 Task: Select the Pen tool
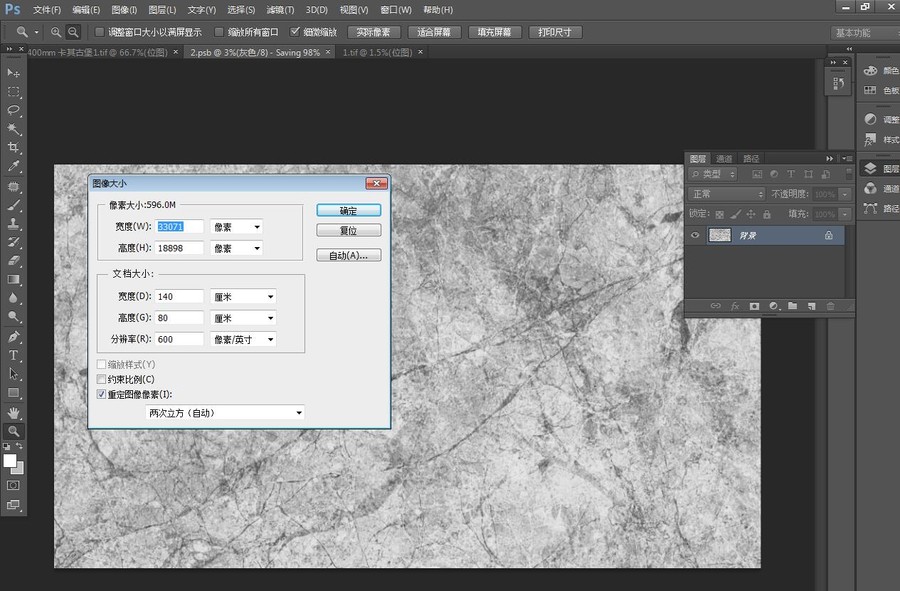[13, 337]
